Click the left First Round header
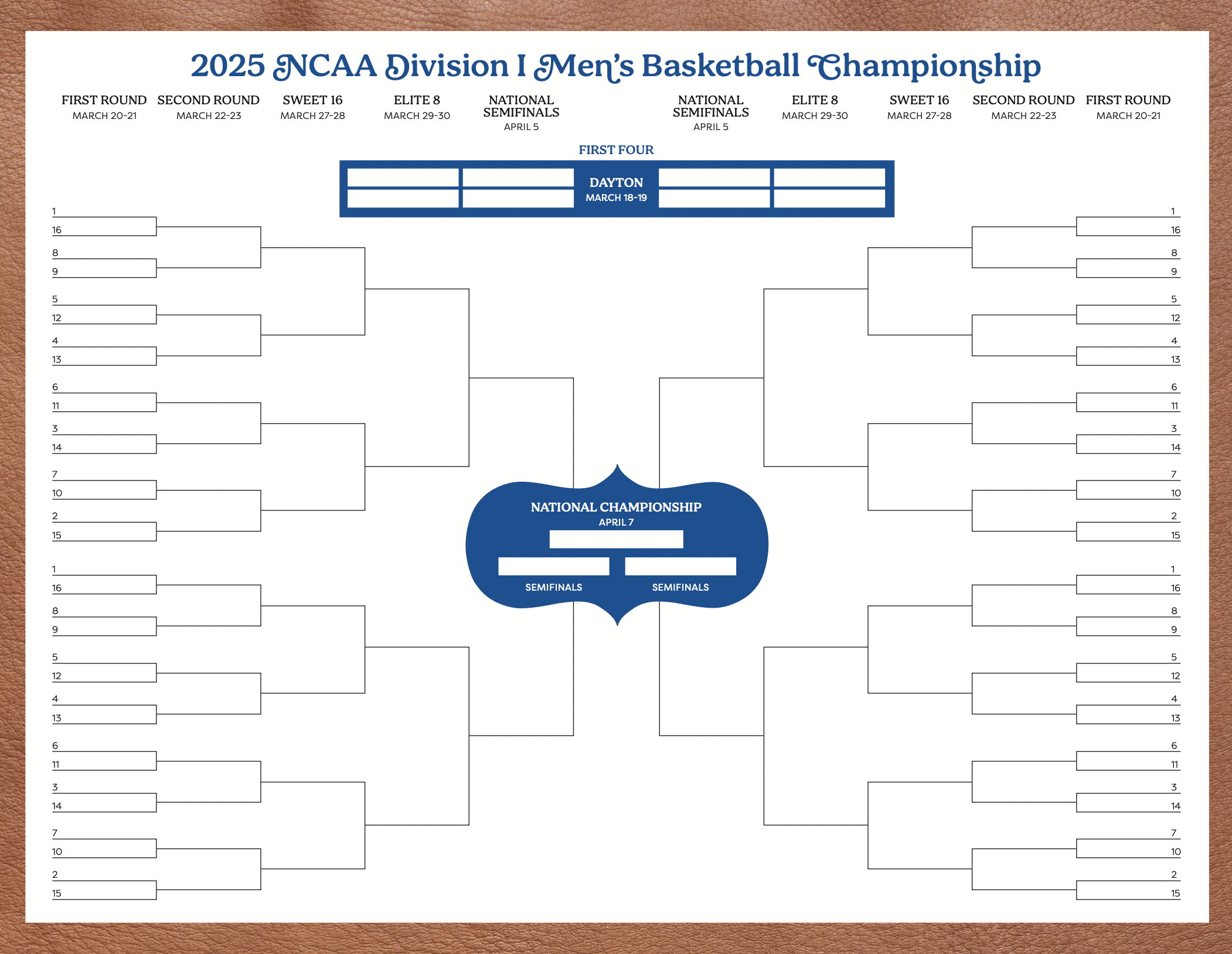Screen dimensions: 1232x954 [x=104, y=107]
